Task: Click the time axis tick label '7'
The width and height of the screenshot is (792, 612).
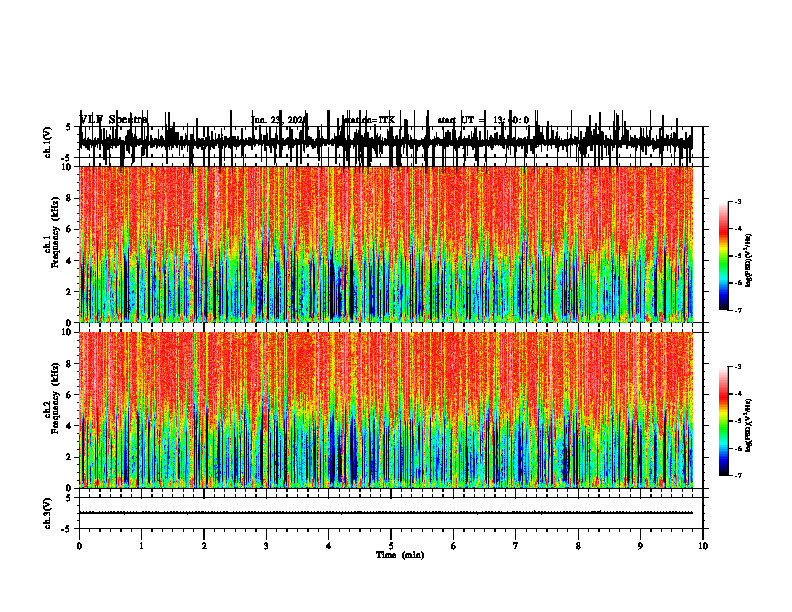Action: [516, 546]
